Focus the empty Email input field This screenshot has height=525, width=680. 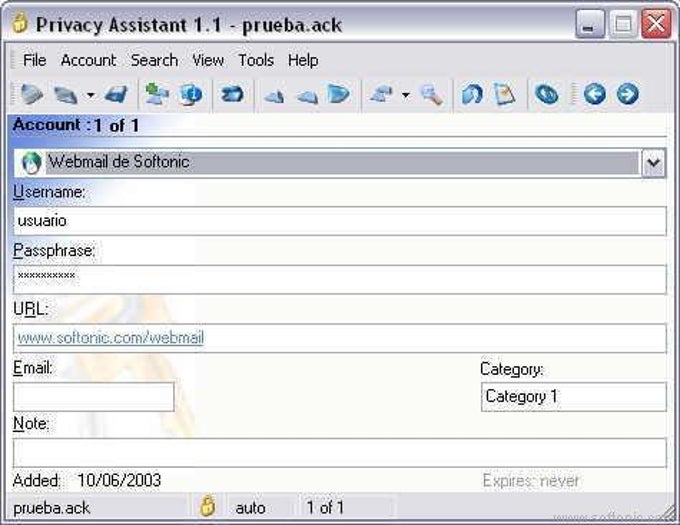pos(94,397)
